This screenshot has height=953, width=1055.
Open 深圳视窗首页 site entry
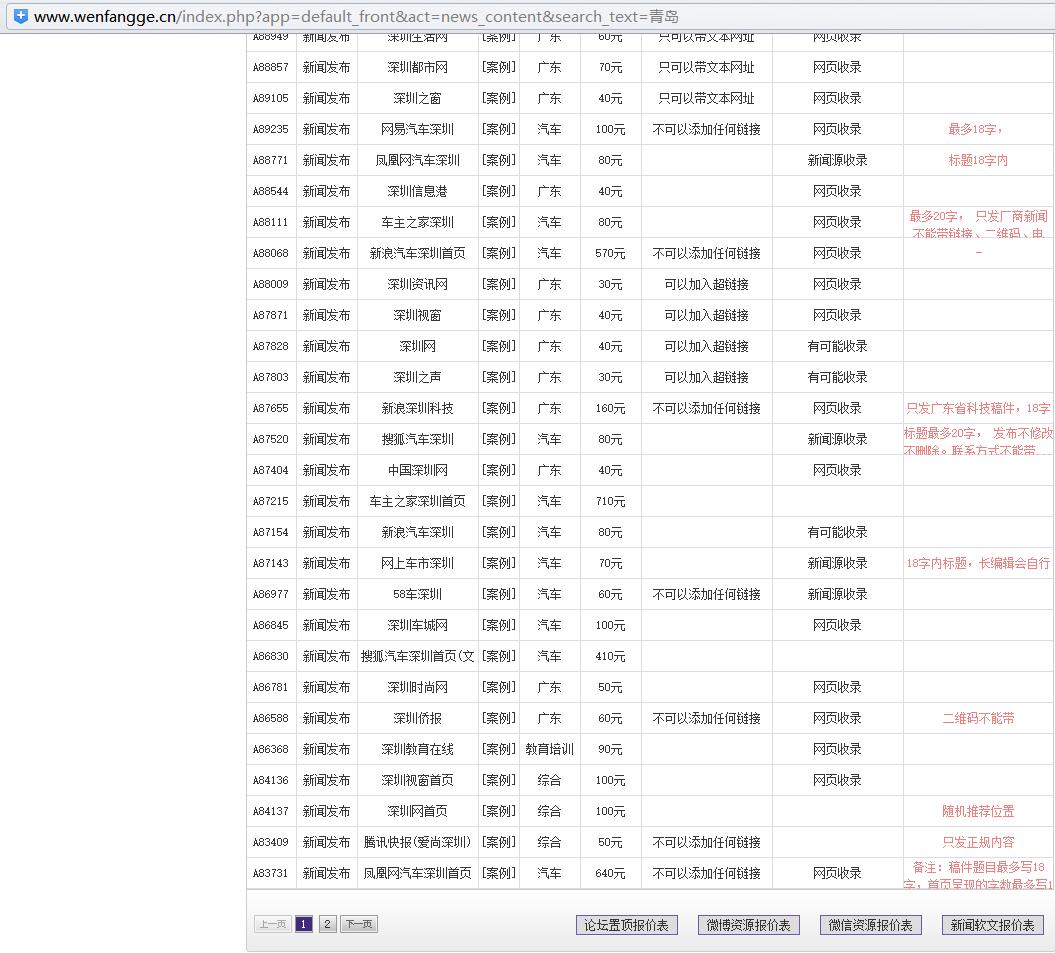point(417,780)
